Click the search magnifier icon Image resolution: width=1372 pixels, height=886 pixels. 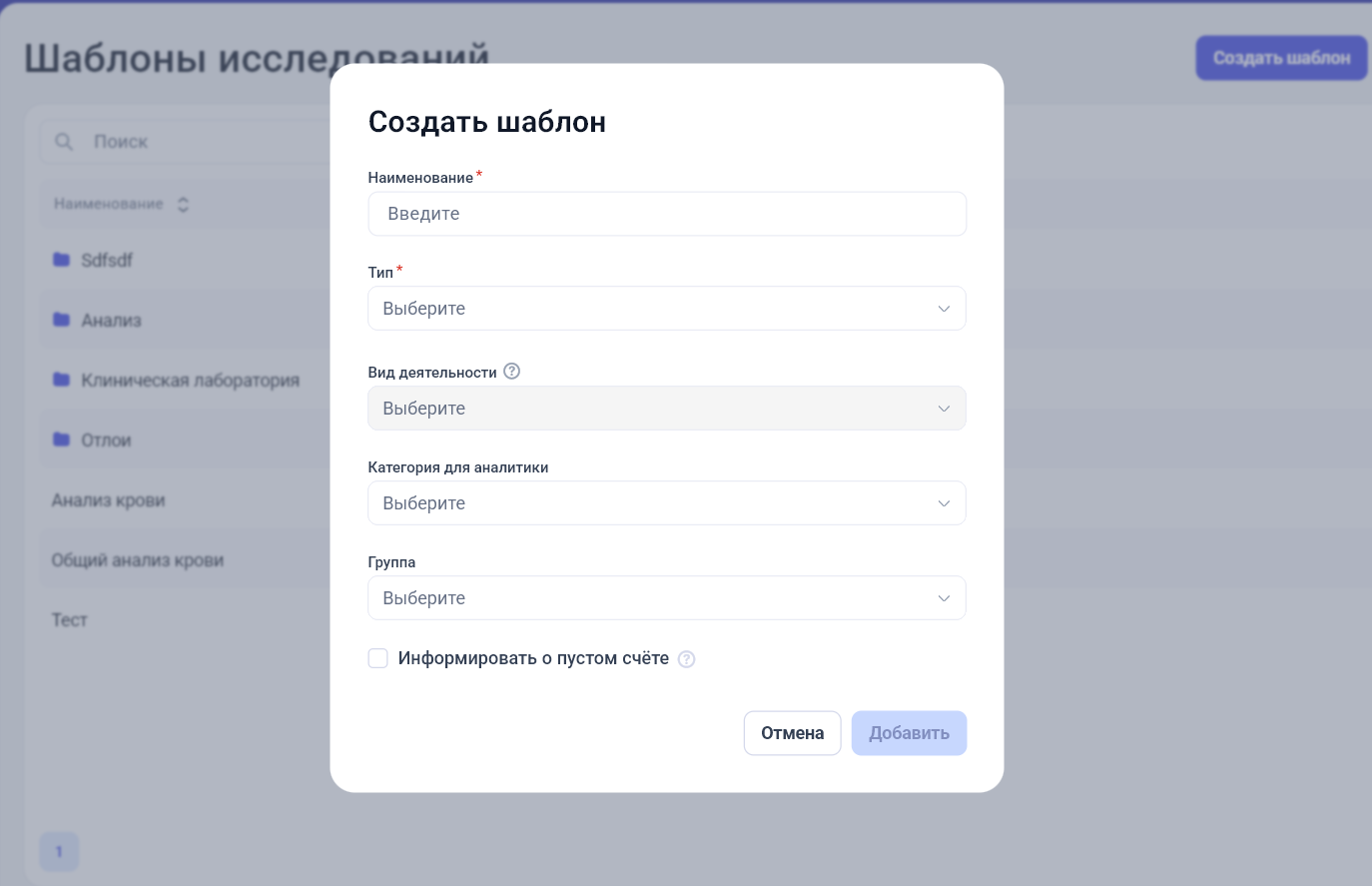64,142
